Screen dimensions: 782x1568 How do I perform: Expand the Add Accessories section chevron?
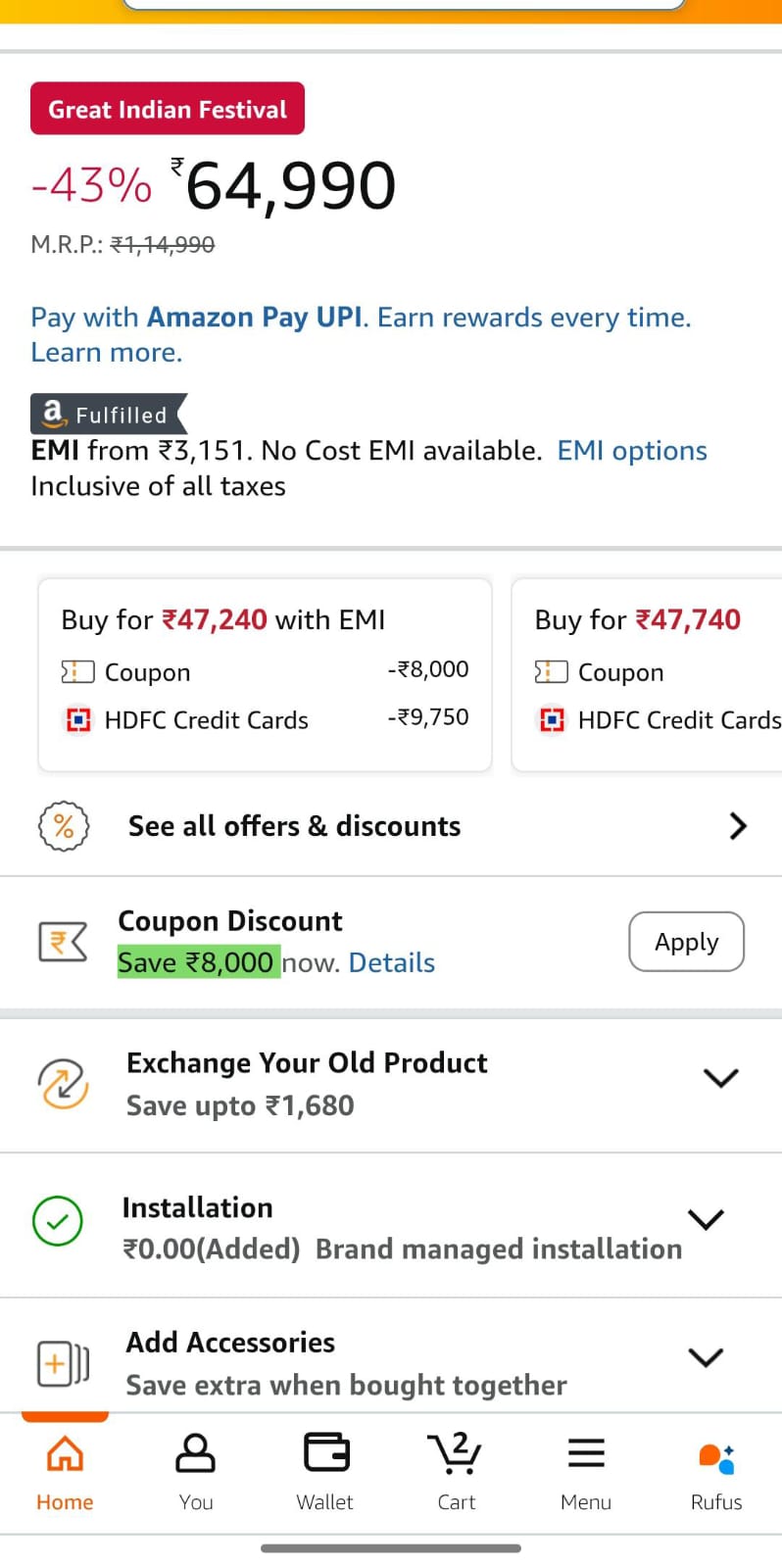tap(706, 1357)
